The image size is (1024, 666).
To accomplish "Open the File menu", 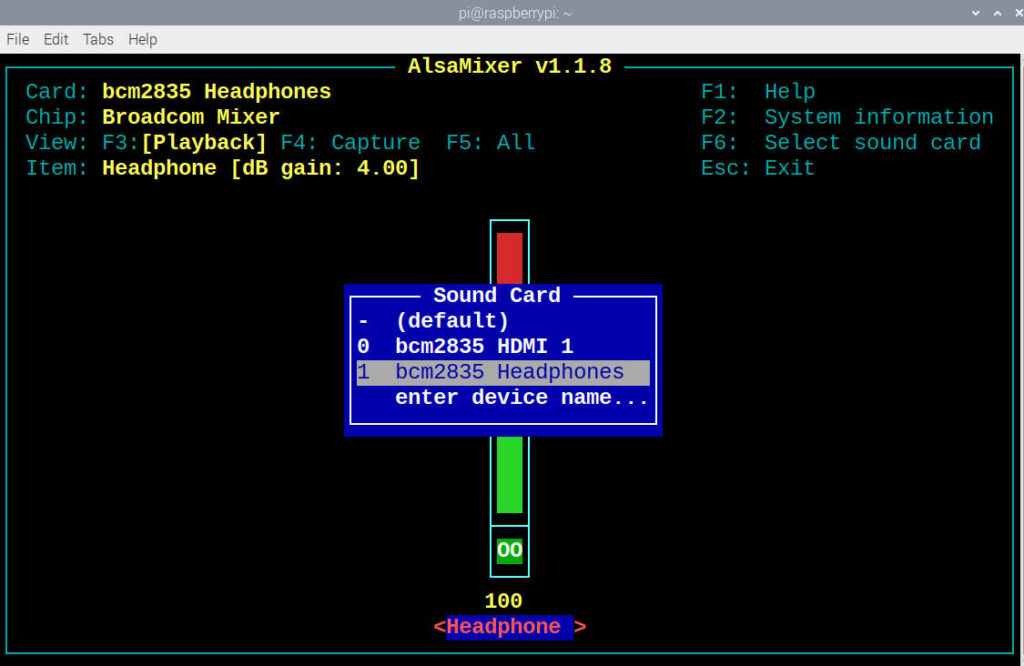I will (18, 40).
